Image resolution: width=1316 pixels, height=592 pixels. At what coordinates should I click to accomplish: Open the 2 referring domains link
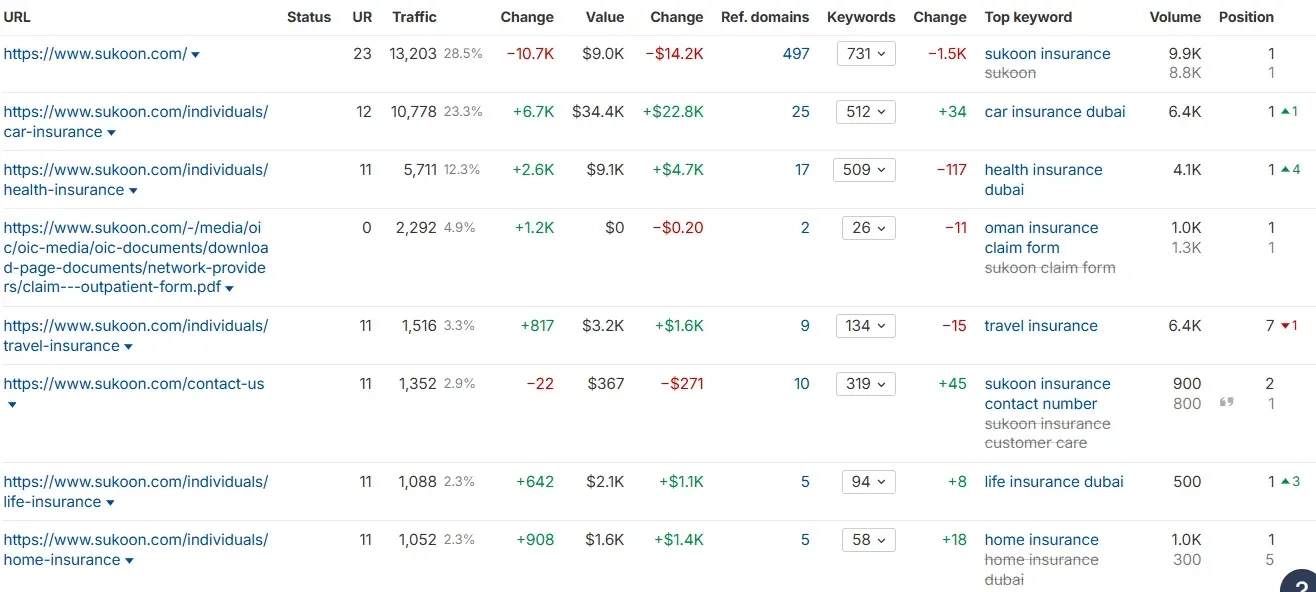(x=805, y=228)
